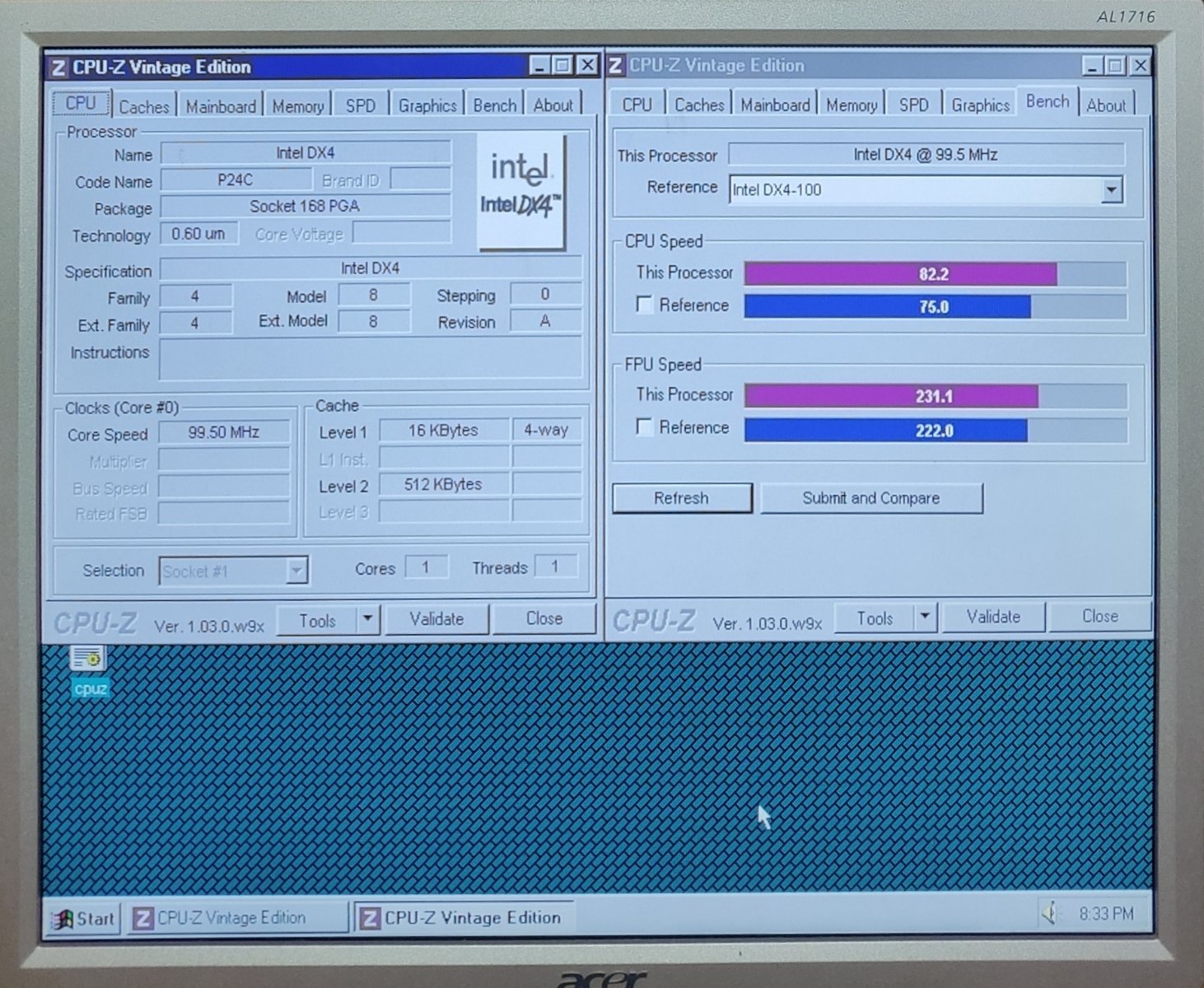Open the Graphics tab in right window
The width and height of the screenshot is (1204, 988).
click(980, 105)
